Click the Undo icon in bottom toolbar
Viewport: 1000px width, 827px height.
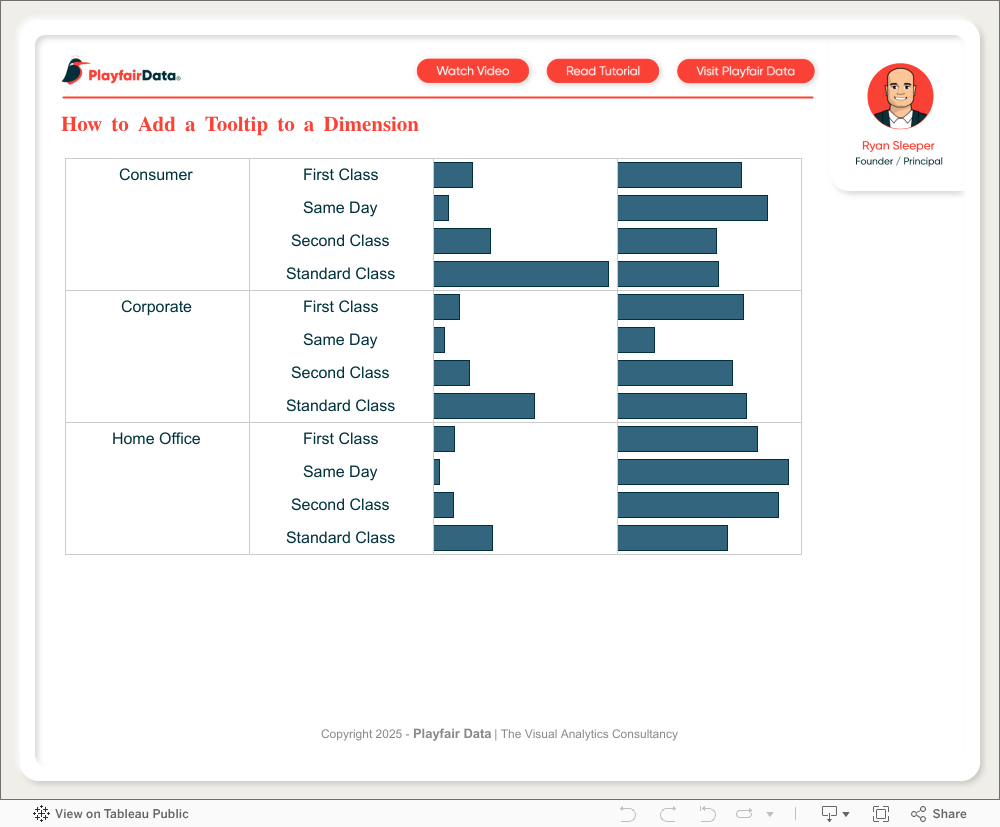[628, 814]
